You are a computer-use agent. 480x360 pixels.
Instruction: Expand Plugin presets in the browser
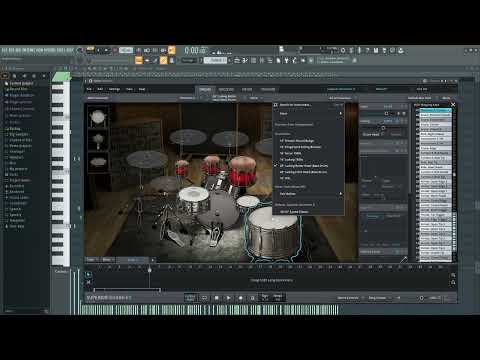20,102
